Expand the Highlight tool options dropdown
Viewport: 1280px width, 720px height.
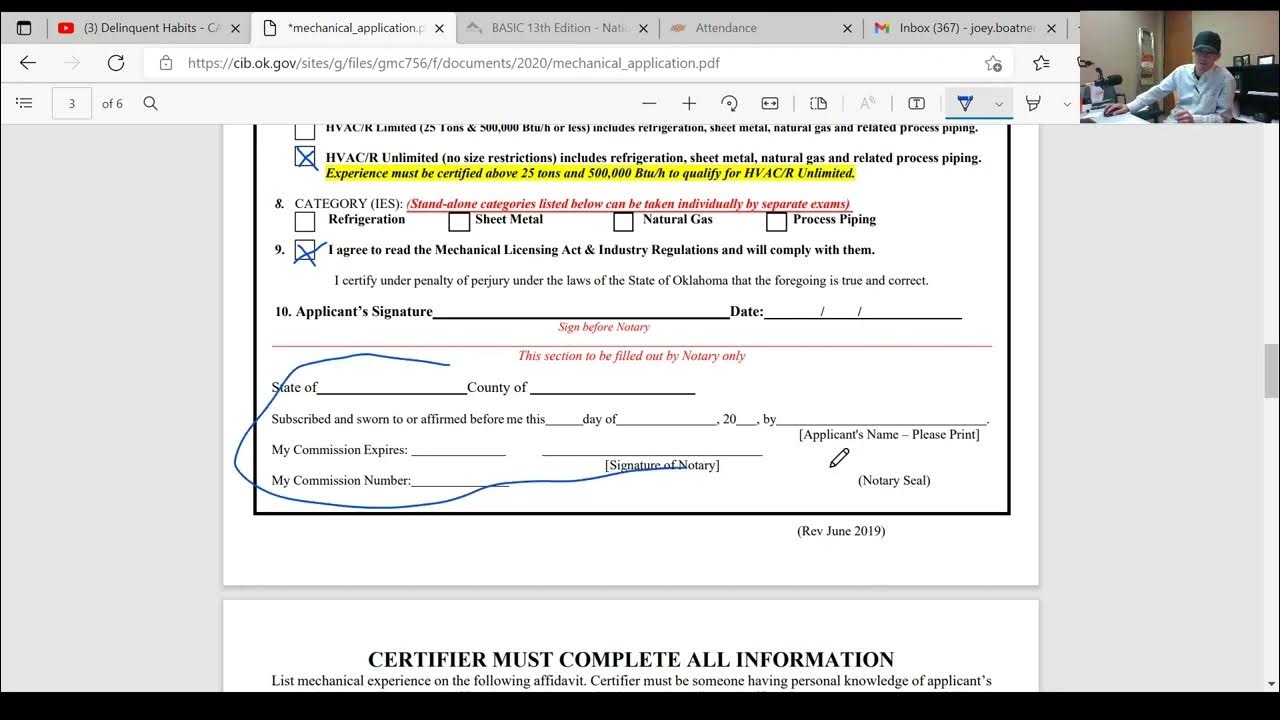[1067, 103]
